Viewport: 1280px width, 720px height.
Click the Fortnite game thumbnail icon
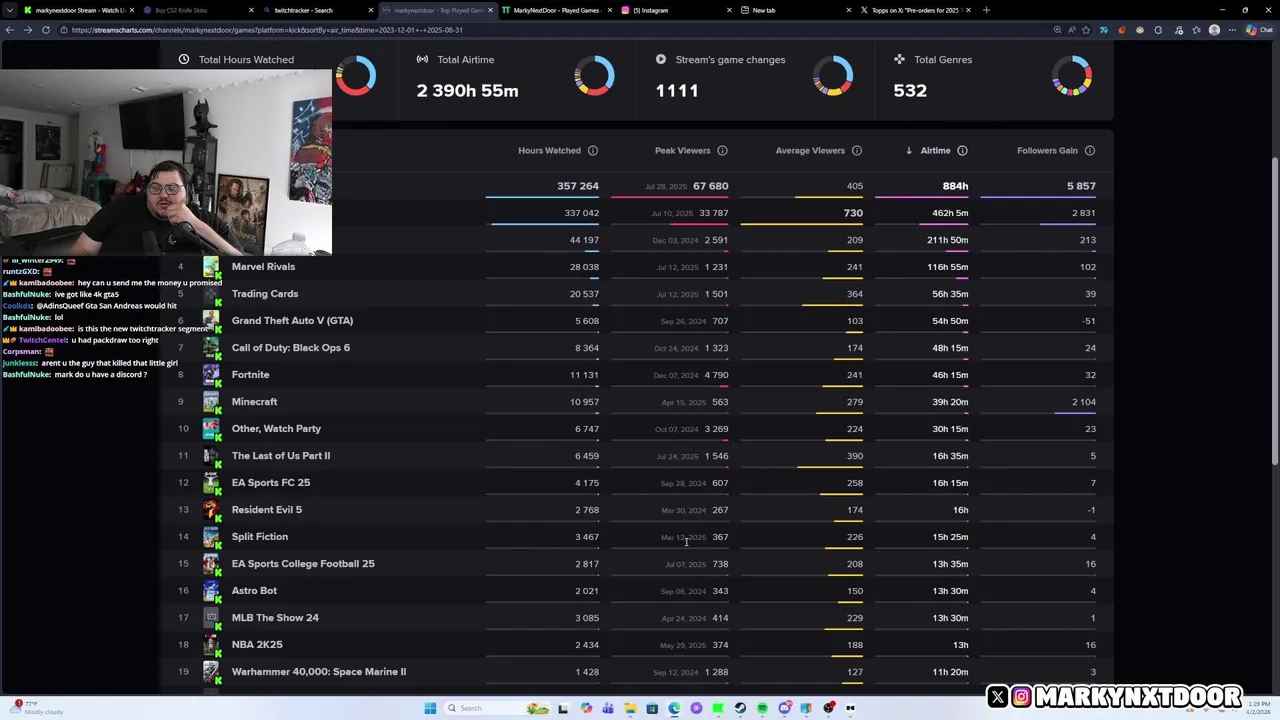[211, 375]
